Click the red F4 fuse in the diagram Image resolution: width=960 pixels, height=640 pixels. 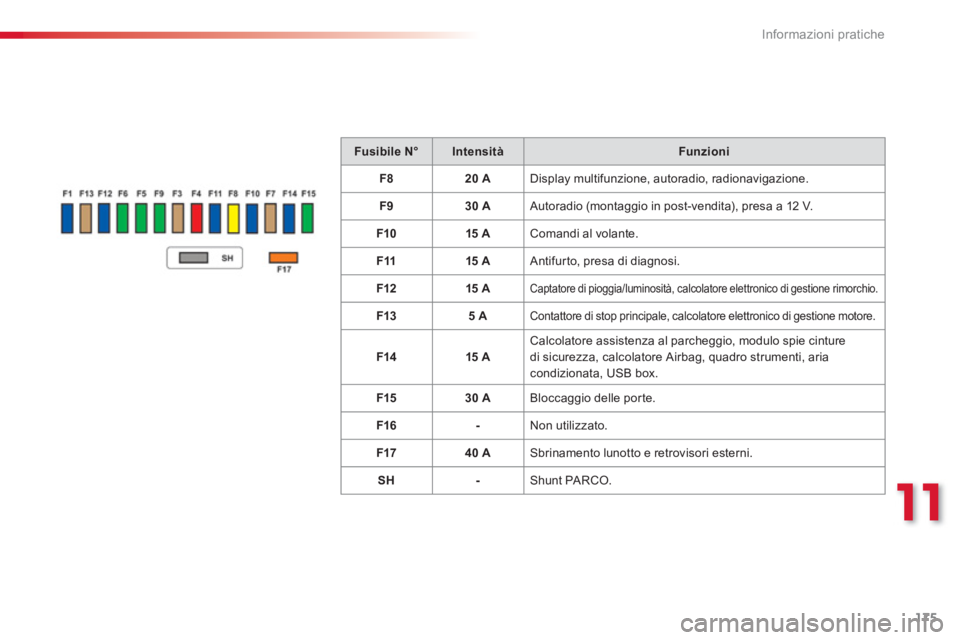(197, 218)
